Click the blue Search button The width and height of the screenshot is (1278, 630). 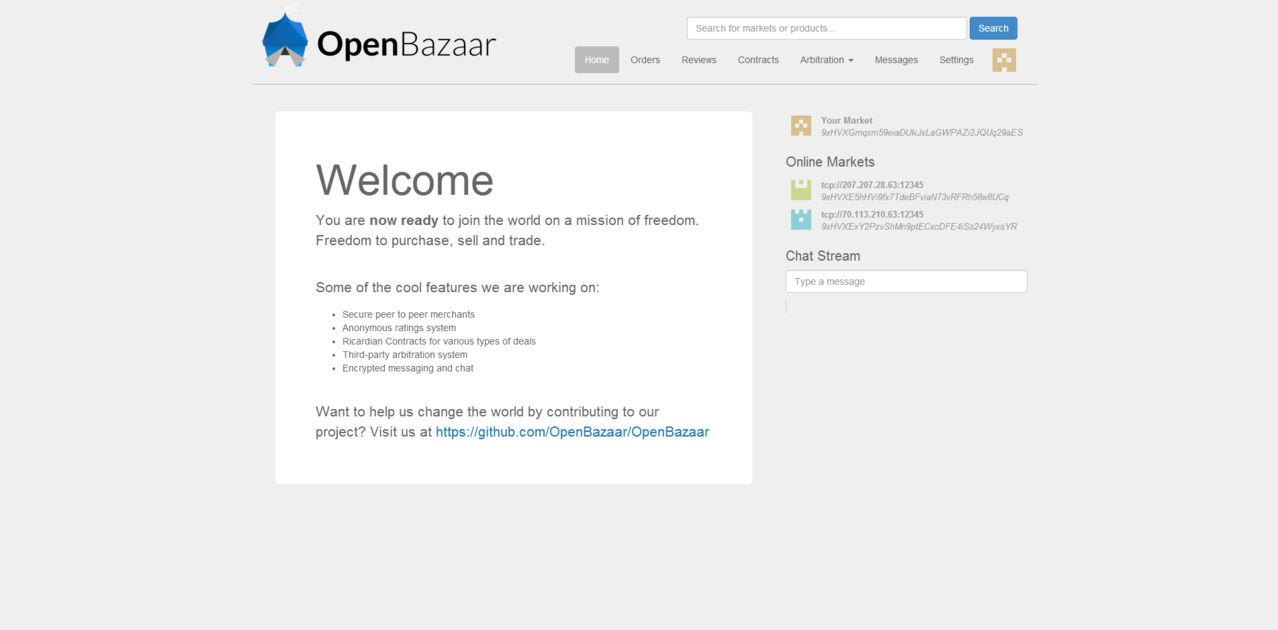(x=993, y=28)
